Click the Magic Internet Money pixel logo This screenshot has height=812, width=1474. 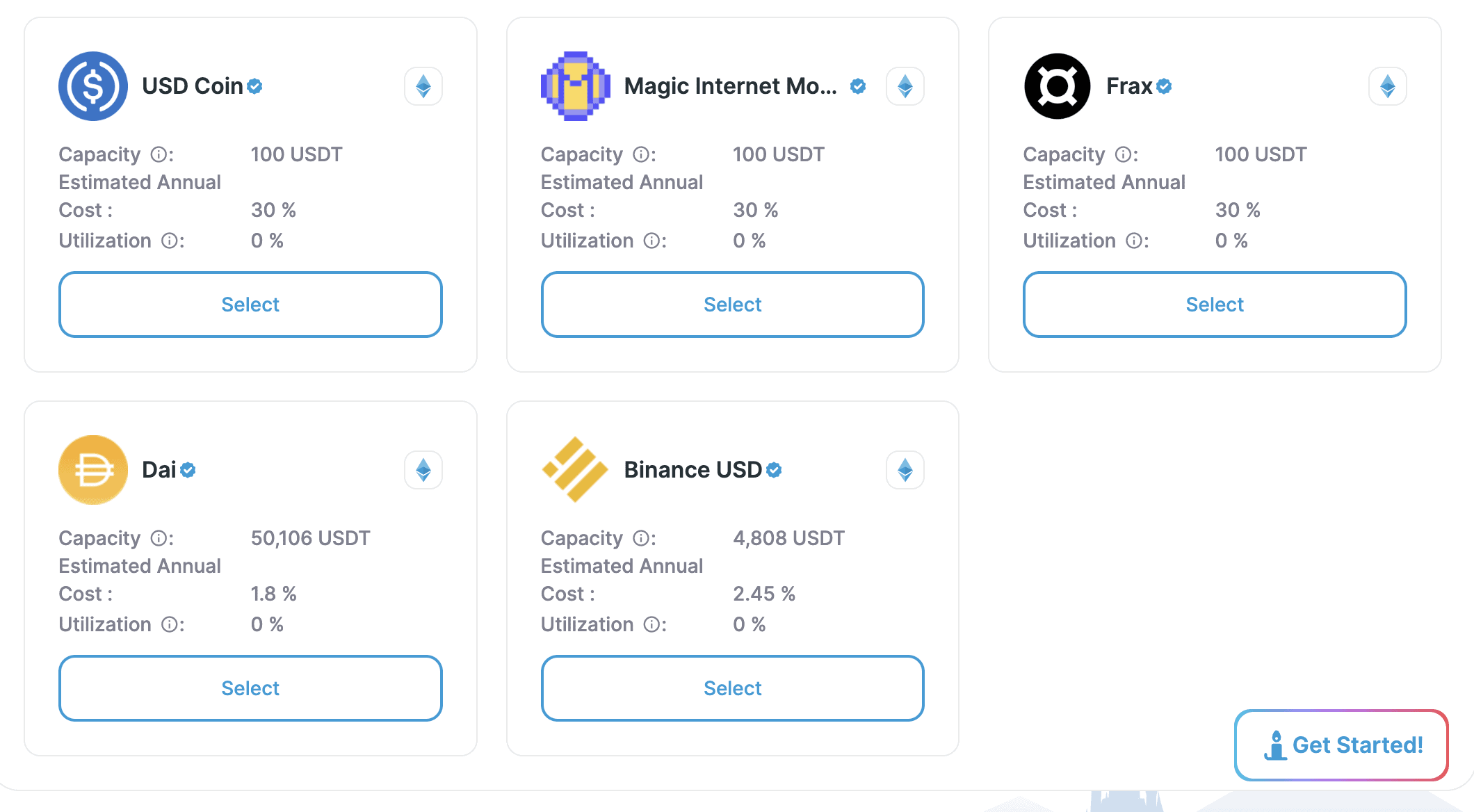(575, 86)
